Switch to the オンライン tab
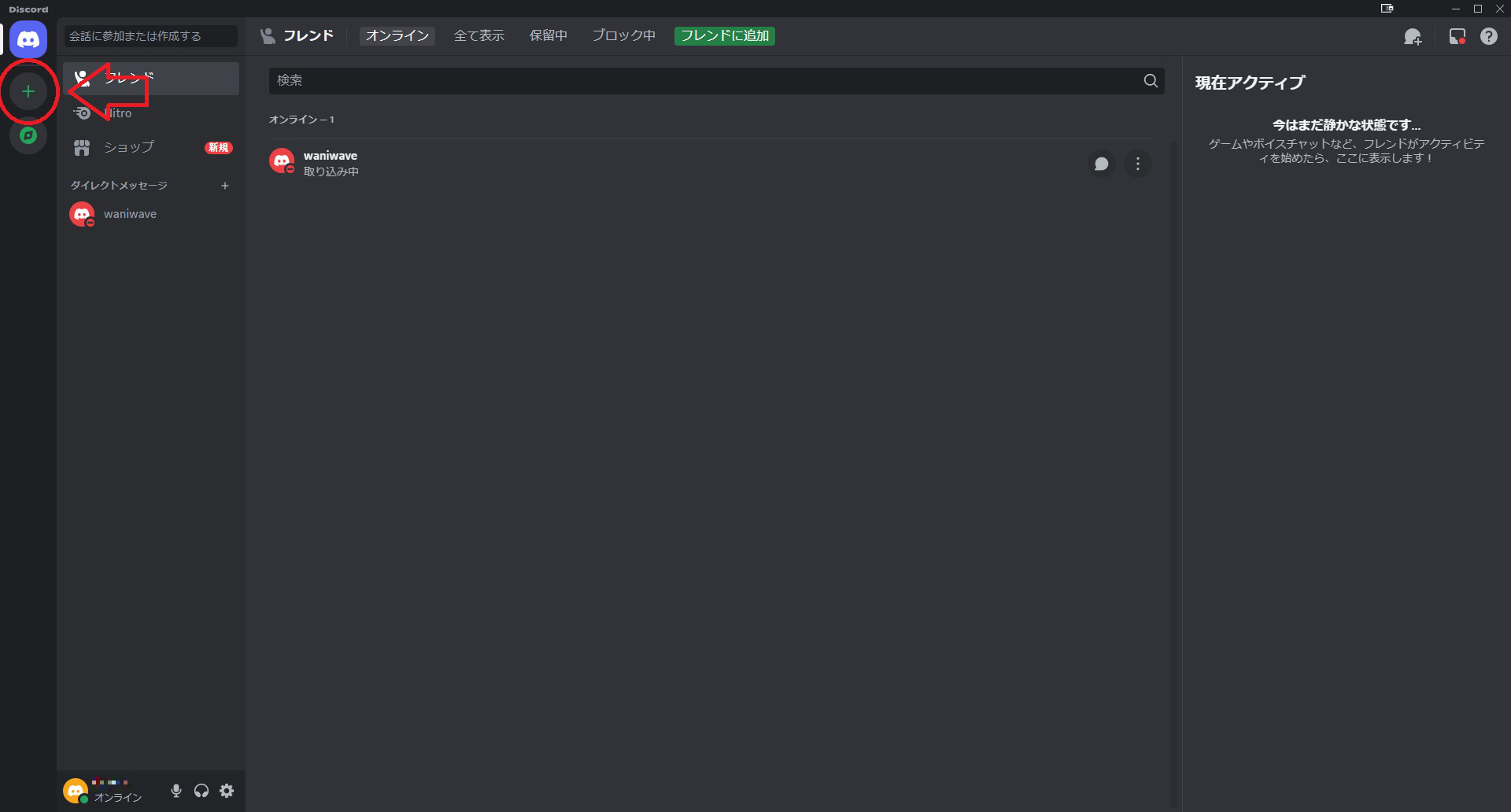Image resolution: width=1511 pixels, height=812 pixels. [x=397, y=36]
